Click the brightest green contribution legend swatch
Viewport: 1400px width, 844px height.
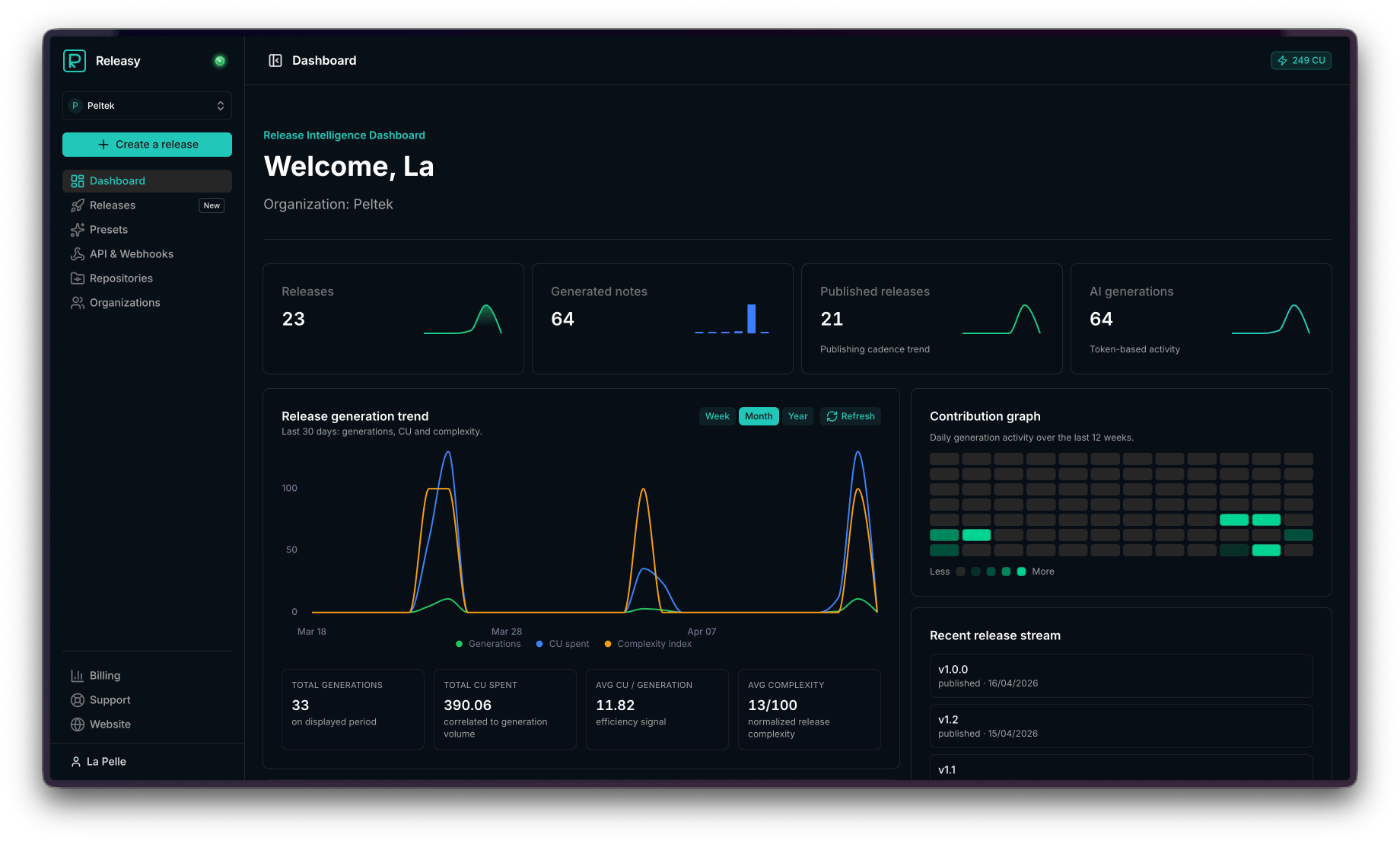click(x=1021, y=572)
